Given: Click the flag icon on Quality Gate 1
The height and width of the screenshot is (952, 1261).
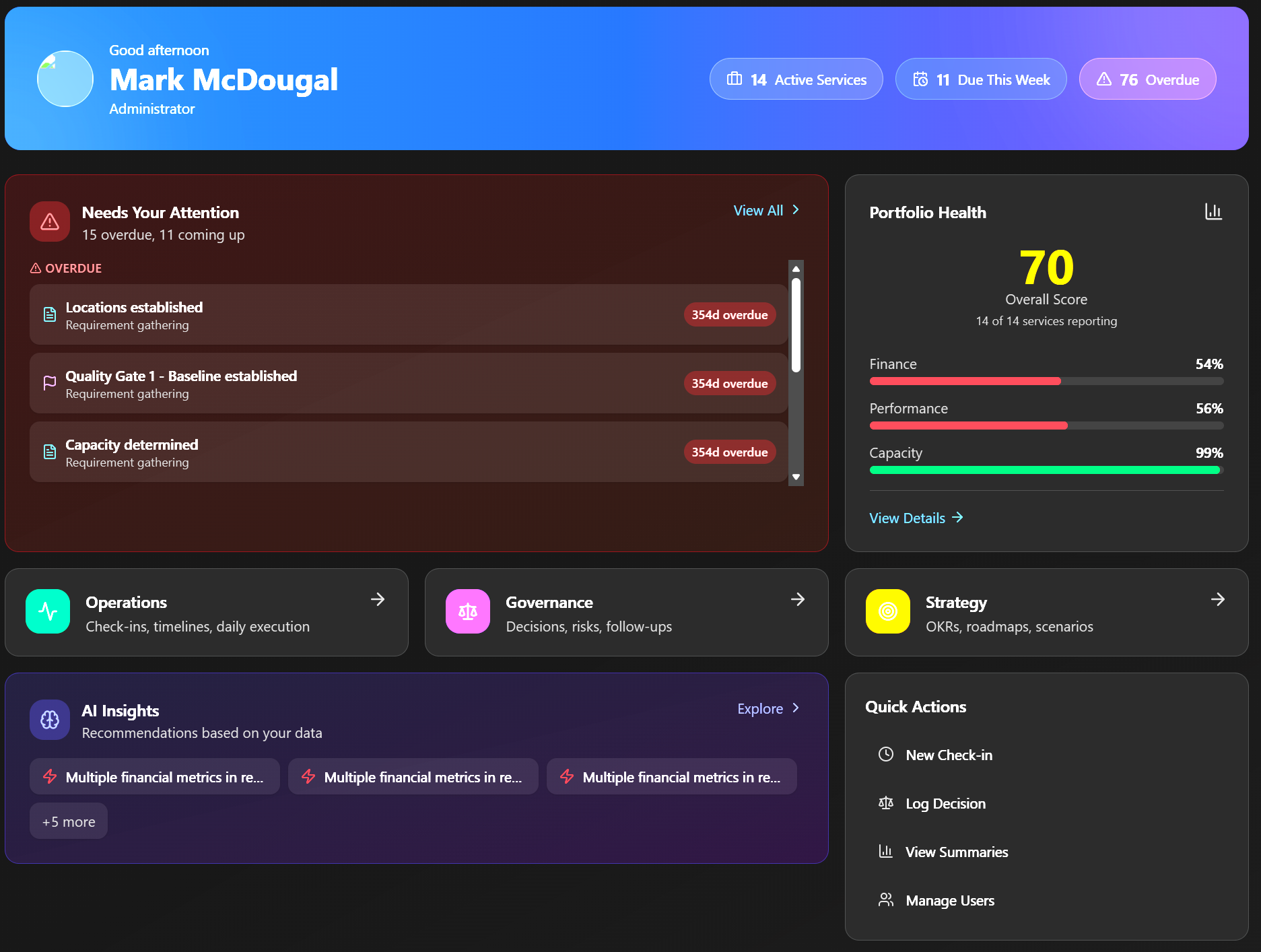Looking at the screenshot, I should (49, 383).
